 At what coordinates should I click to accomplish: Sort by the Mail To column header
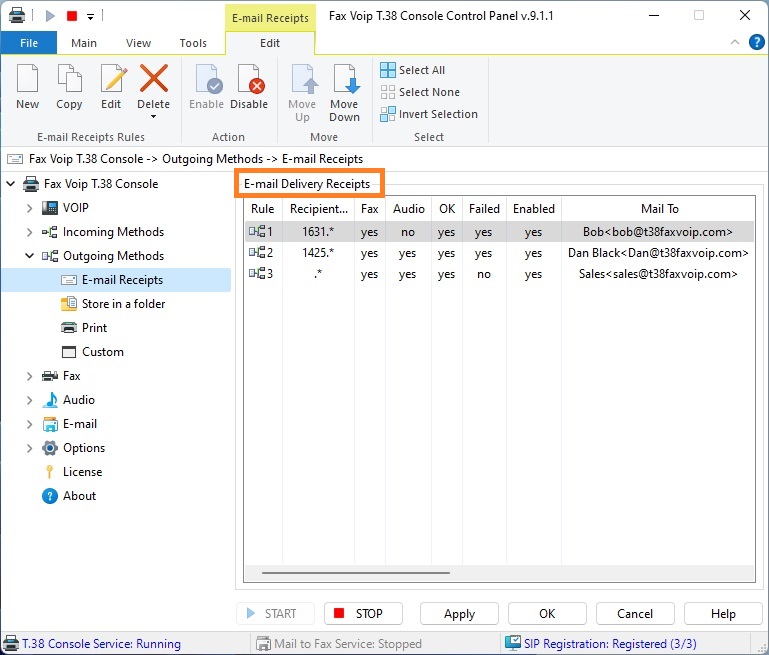point(659,209)
